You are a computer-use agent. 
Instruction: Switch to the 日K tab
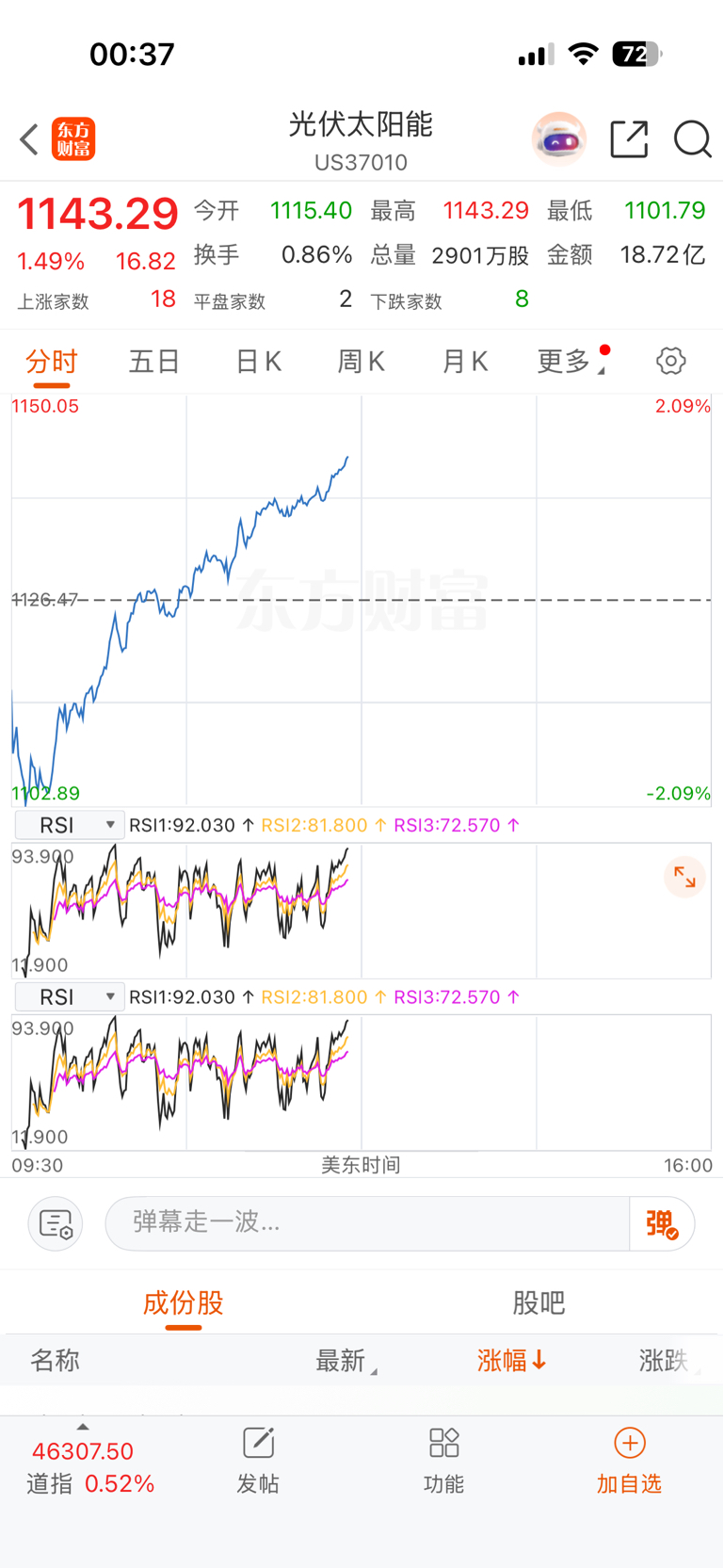coord(258,361)
